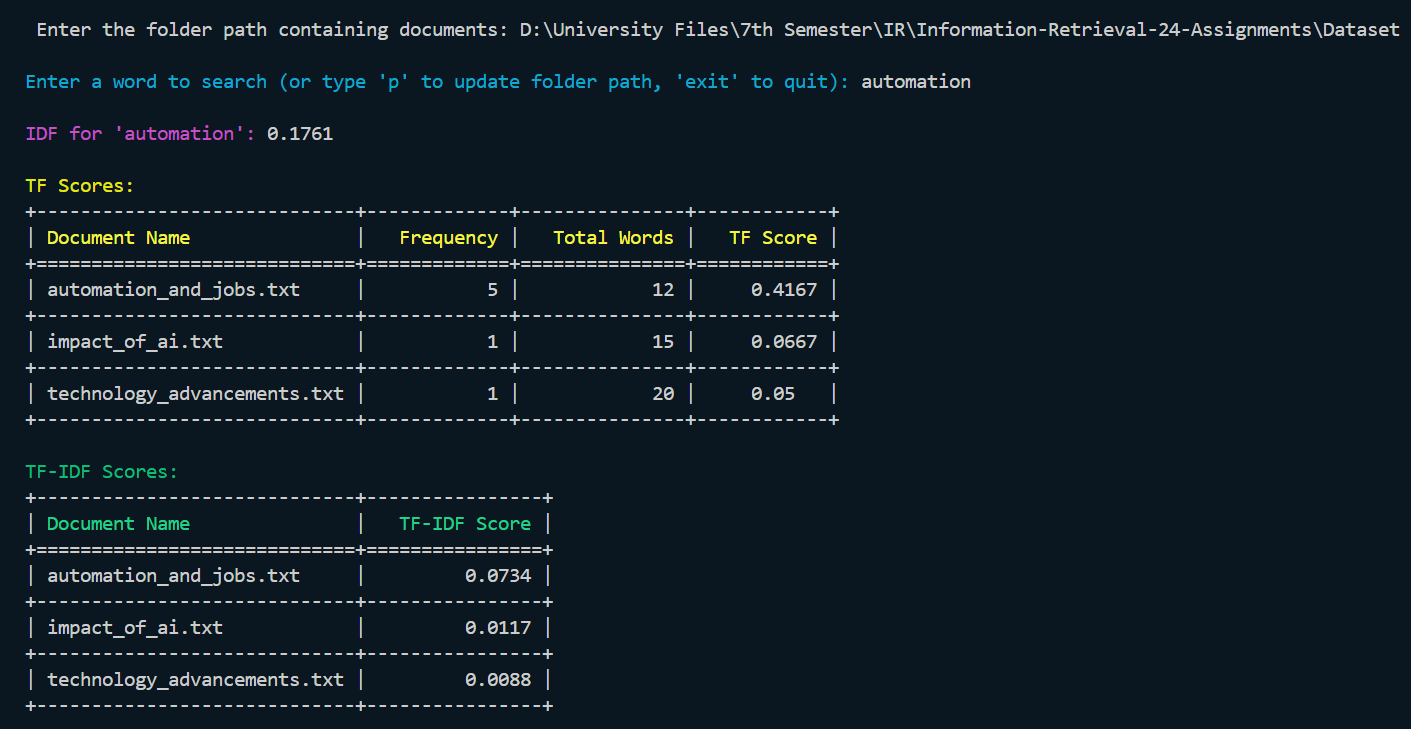Select technology_advancements.txt in the TF Scores table
Viewport: 1411px width, 729px height.
(195, 394)
